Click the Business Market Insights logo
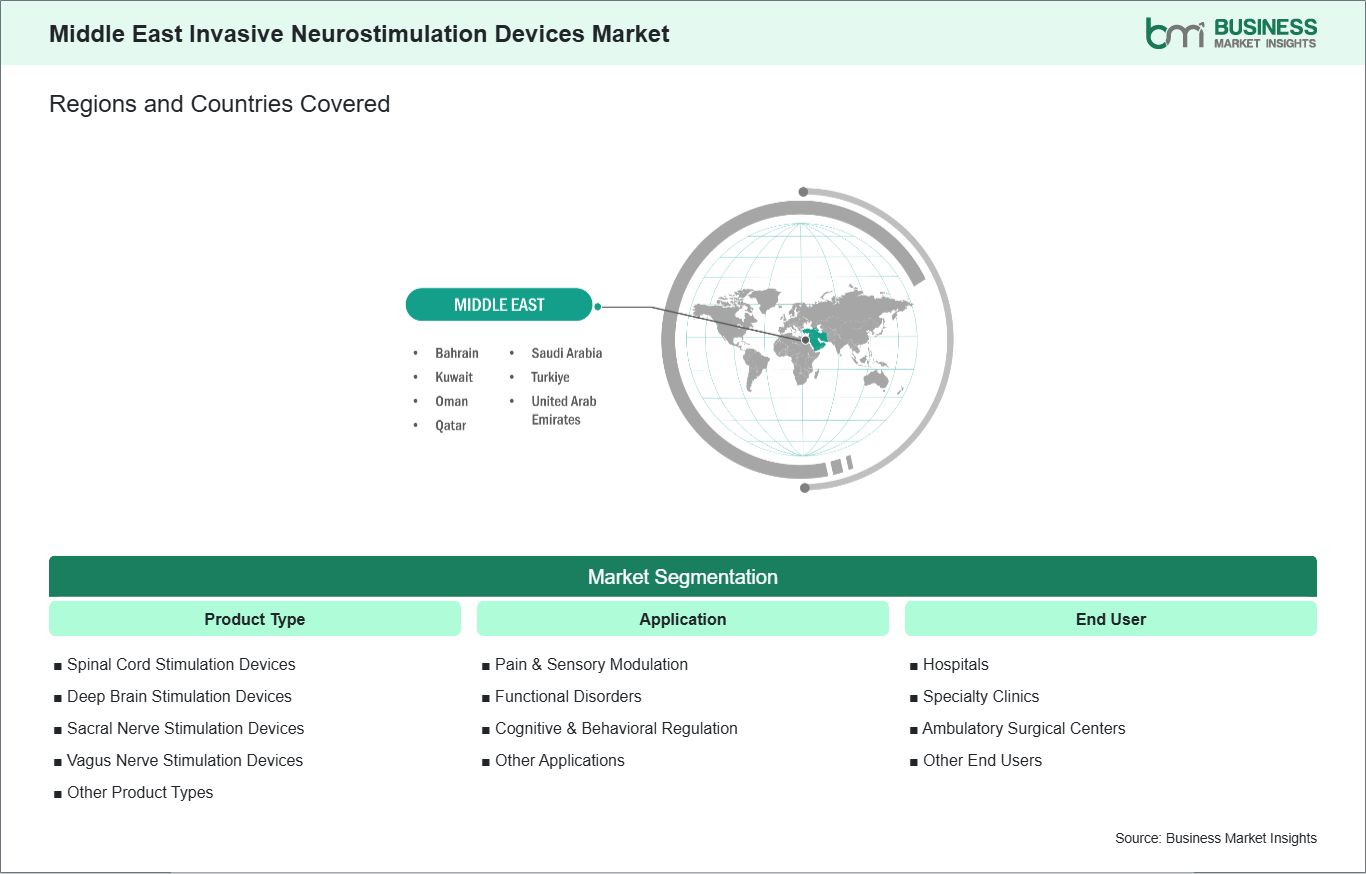 [1231, 33]
